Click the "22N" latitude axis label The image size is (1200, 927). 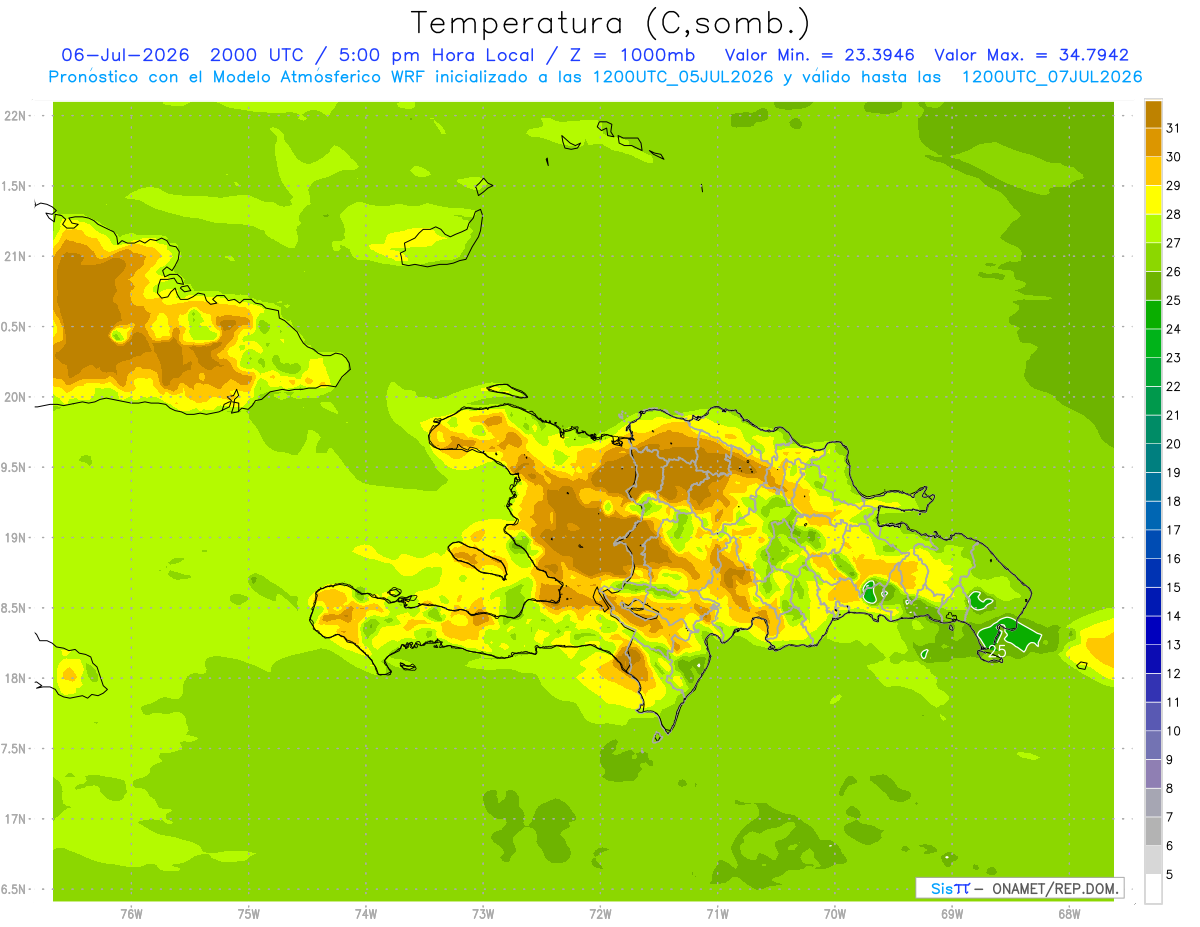click(16, 116)
